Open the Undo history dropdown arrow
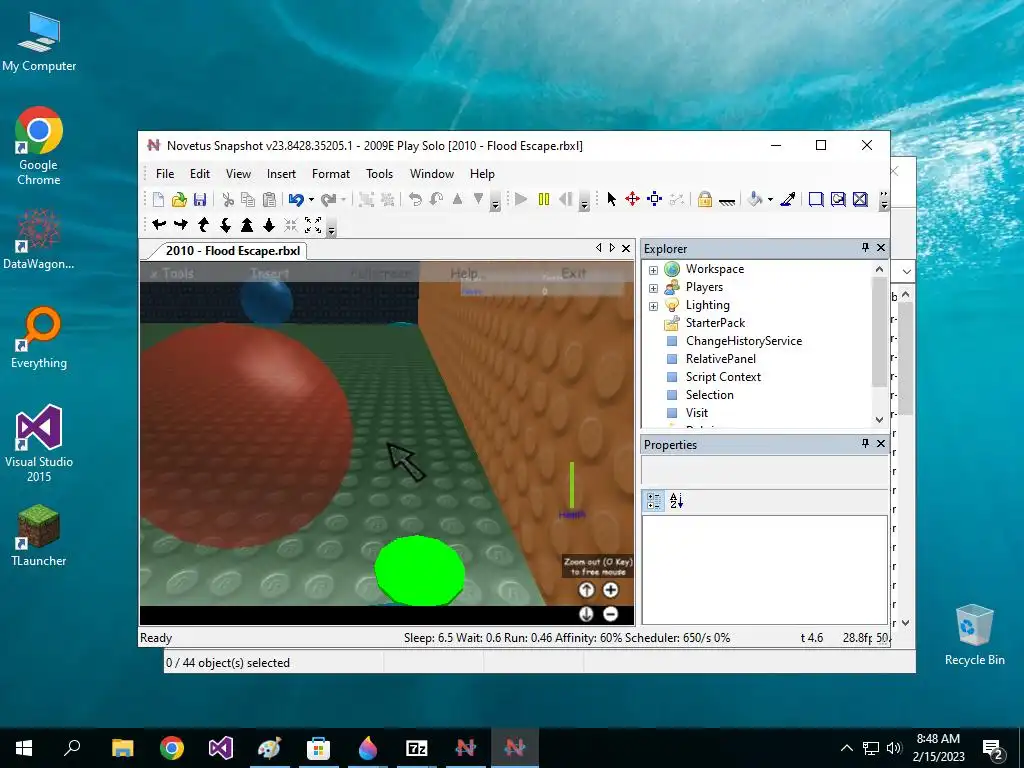This screenshot has width=1024, height=768. click(x=311, y=200)
